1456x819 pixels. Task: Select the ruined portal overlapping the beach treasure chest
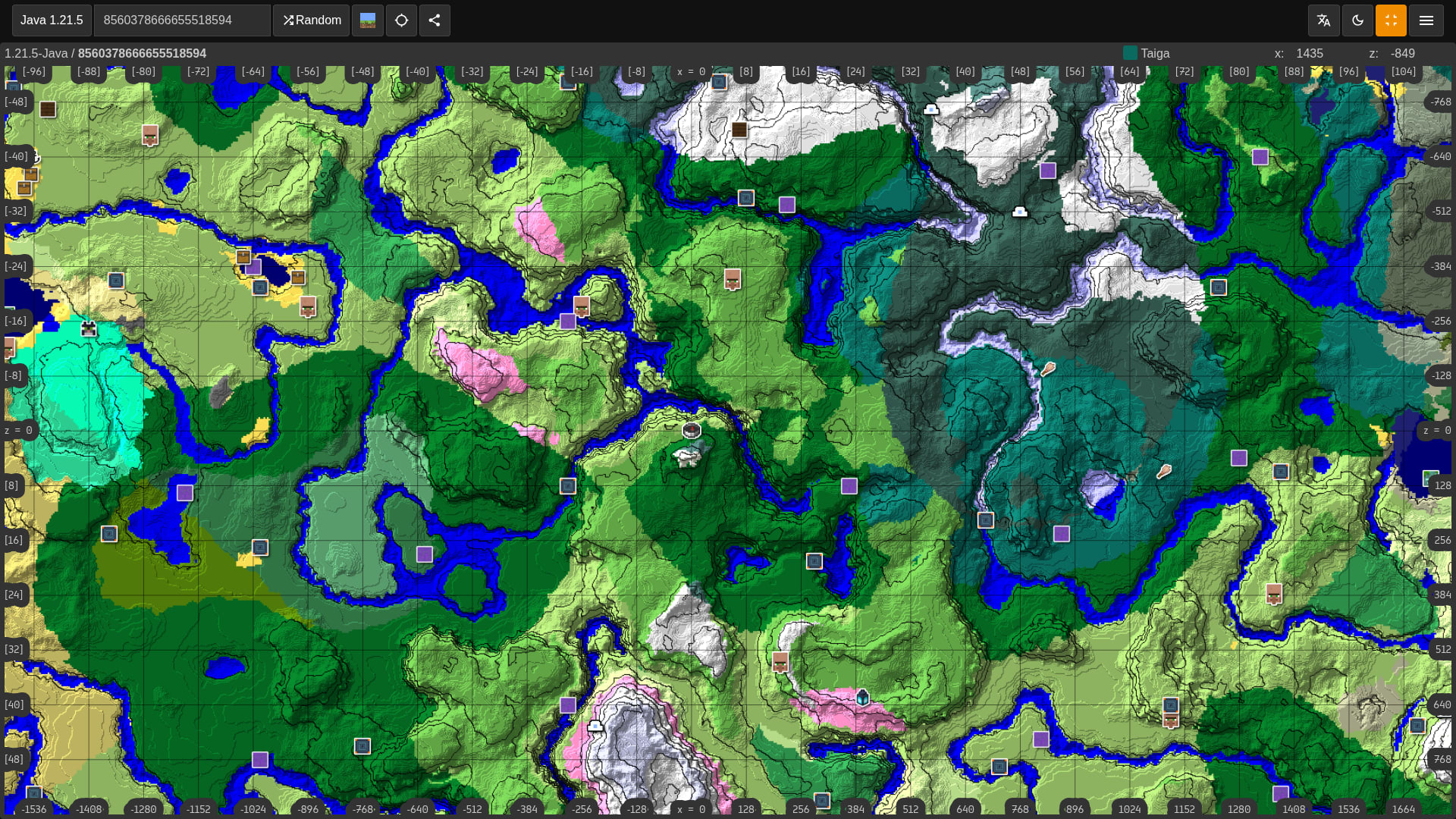tap(253, 267)
